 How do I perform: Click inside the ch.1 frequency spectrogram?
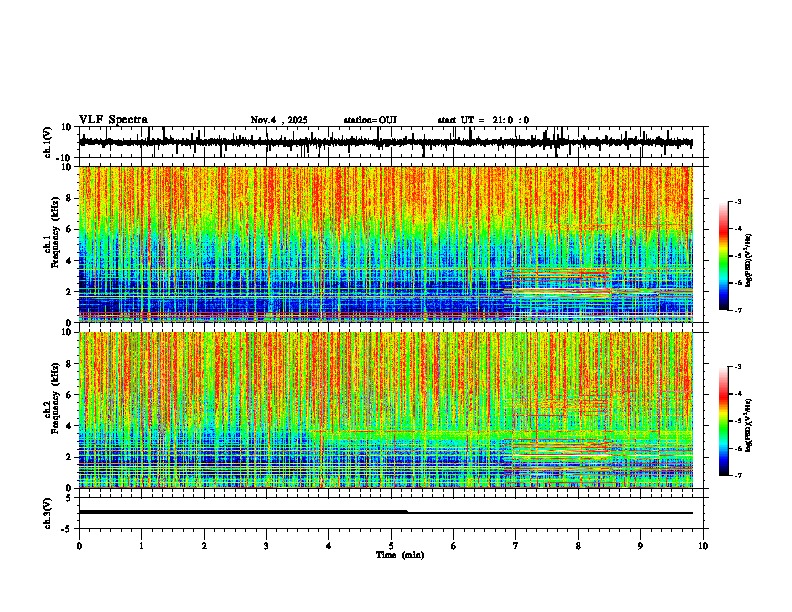pos(385,244)
